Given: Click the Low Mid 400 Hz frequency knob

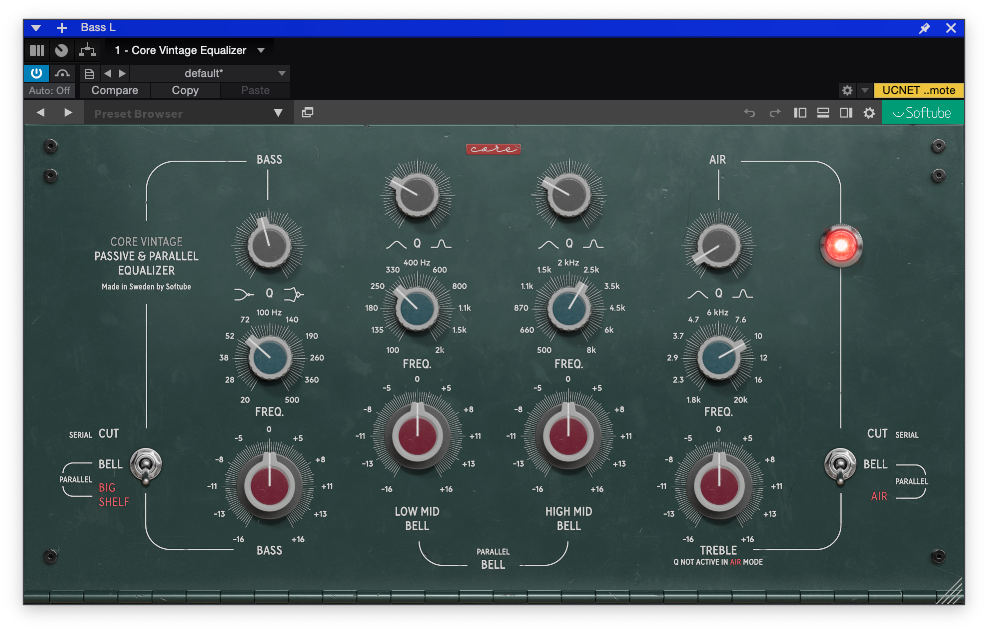Looking at the screenshot, I should pyautogui.click(x=416, y=308).
